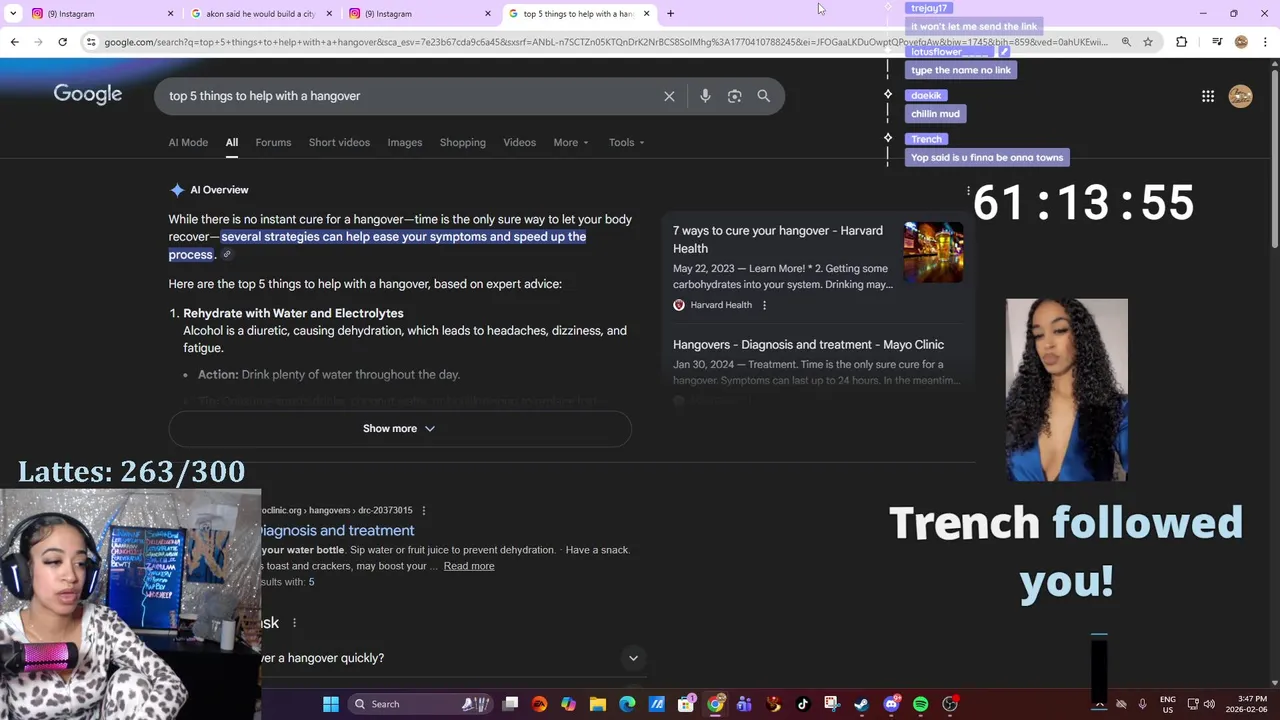Screen dimensions: 1280x720
Task: Expand AI Overview with Show more
Action: 400,429
